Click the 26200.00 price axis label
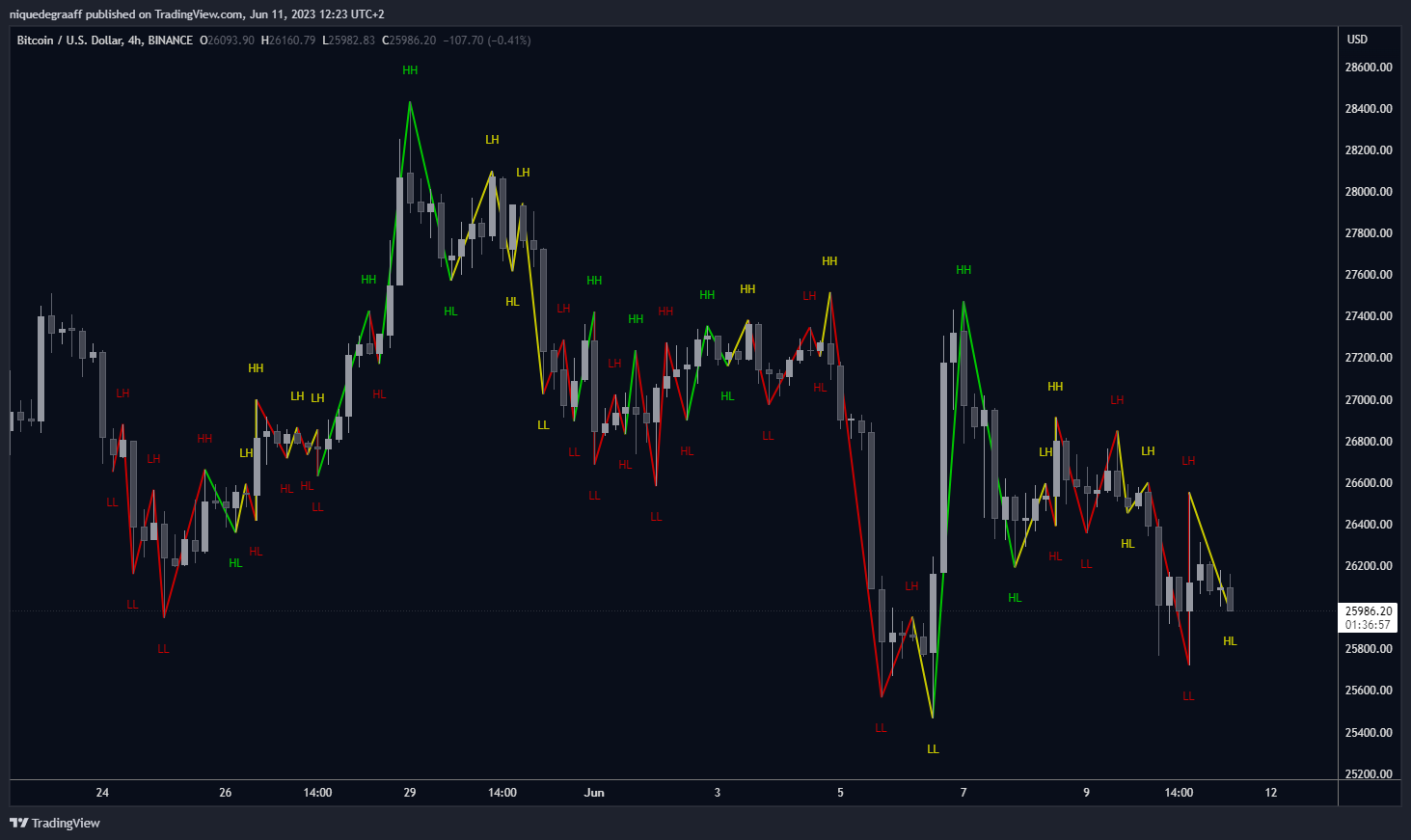The width and height of the screenshot is (1411, 840). coord(1369,566)
